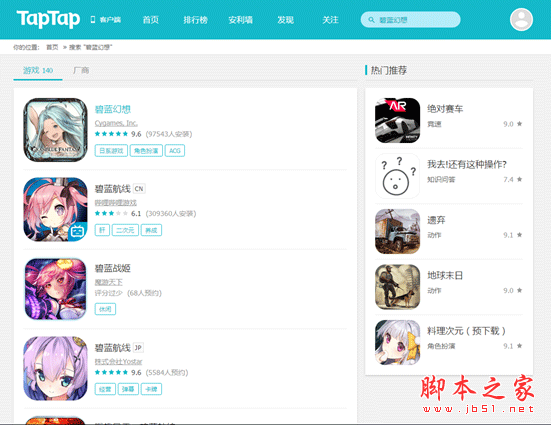
Task: Open the 绝对赛车 title in 热门推荐
Action: (445, 109)
